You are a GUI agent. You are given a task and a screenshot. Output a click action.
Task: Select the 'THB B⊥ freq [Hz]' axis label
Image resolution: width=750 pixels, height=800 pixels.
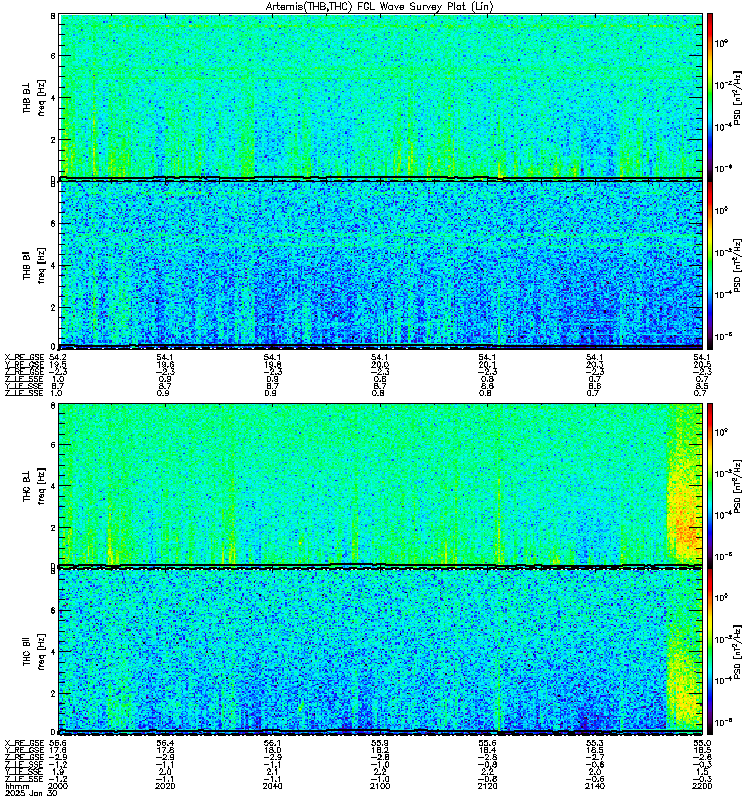click(x=34, y=97)
